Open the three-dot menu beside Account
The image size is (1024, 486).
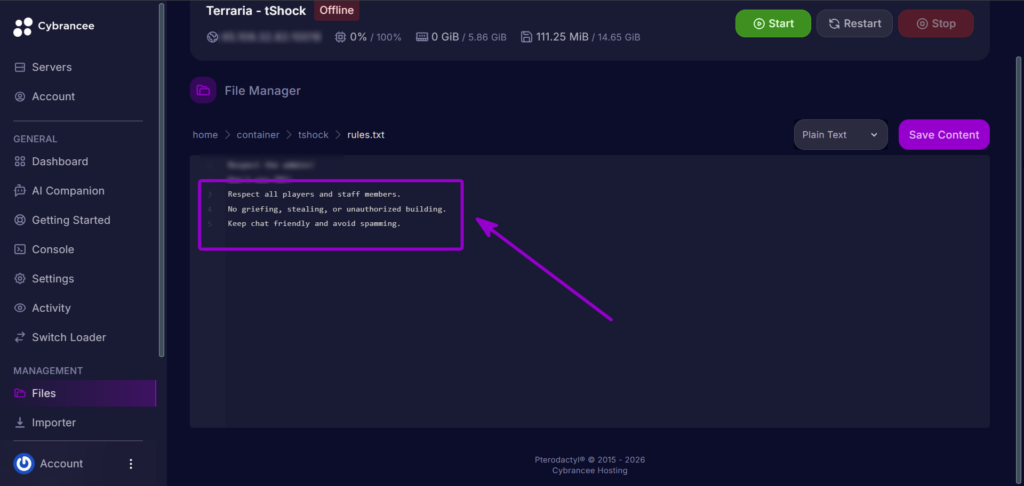(x=131, y=464)
